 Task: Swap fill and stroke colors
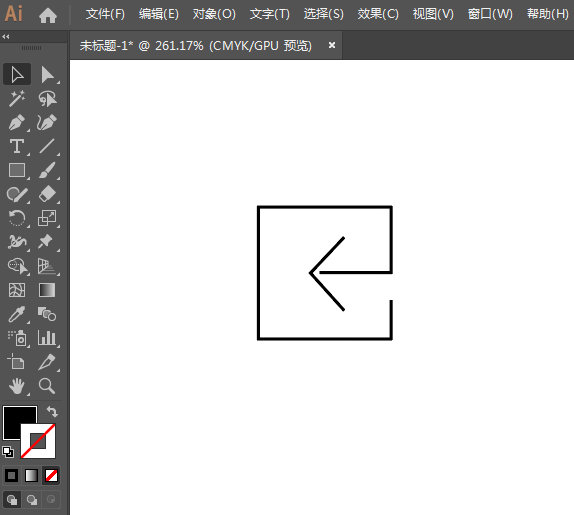[x=52, y=411]
